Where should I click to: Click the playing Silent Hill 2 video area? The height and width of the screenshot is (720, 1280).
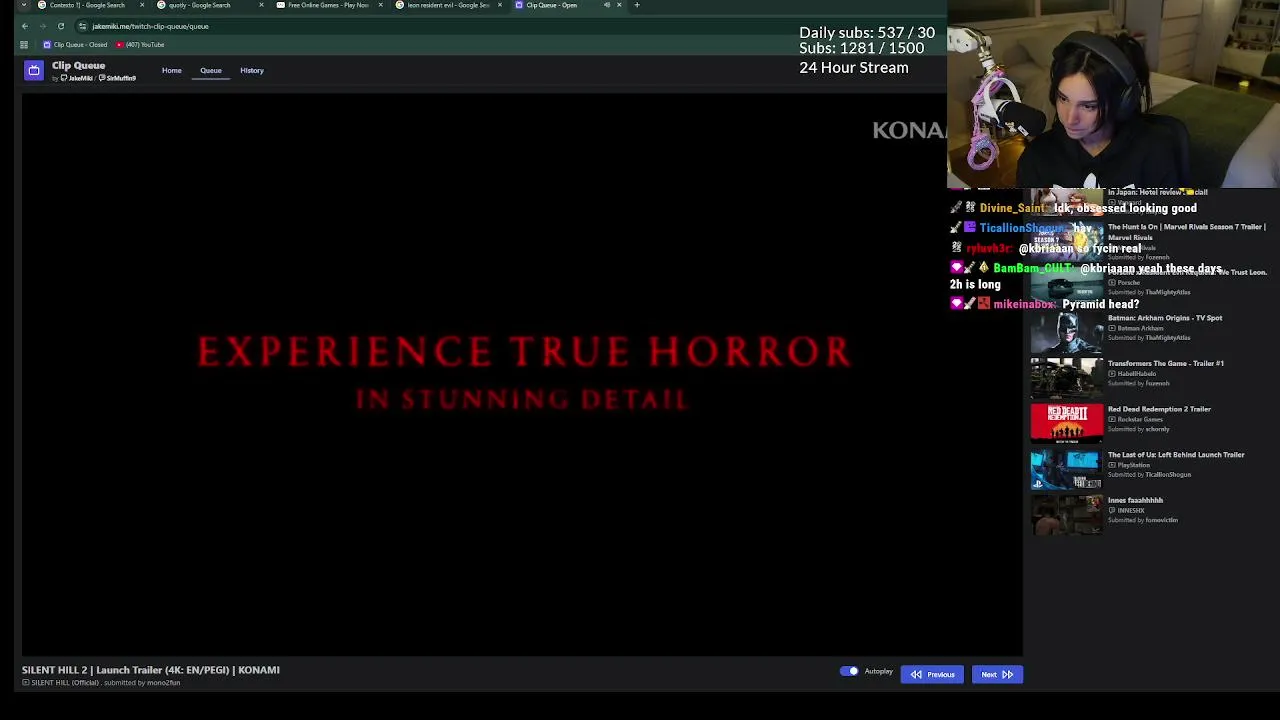pyautogui.click(x=522, y=374)
